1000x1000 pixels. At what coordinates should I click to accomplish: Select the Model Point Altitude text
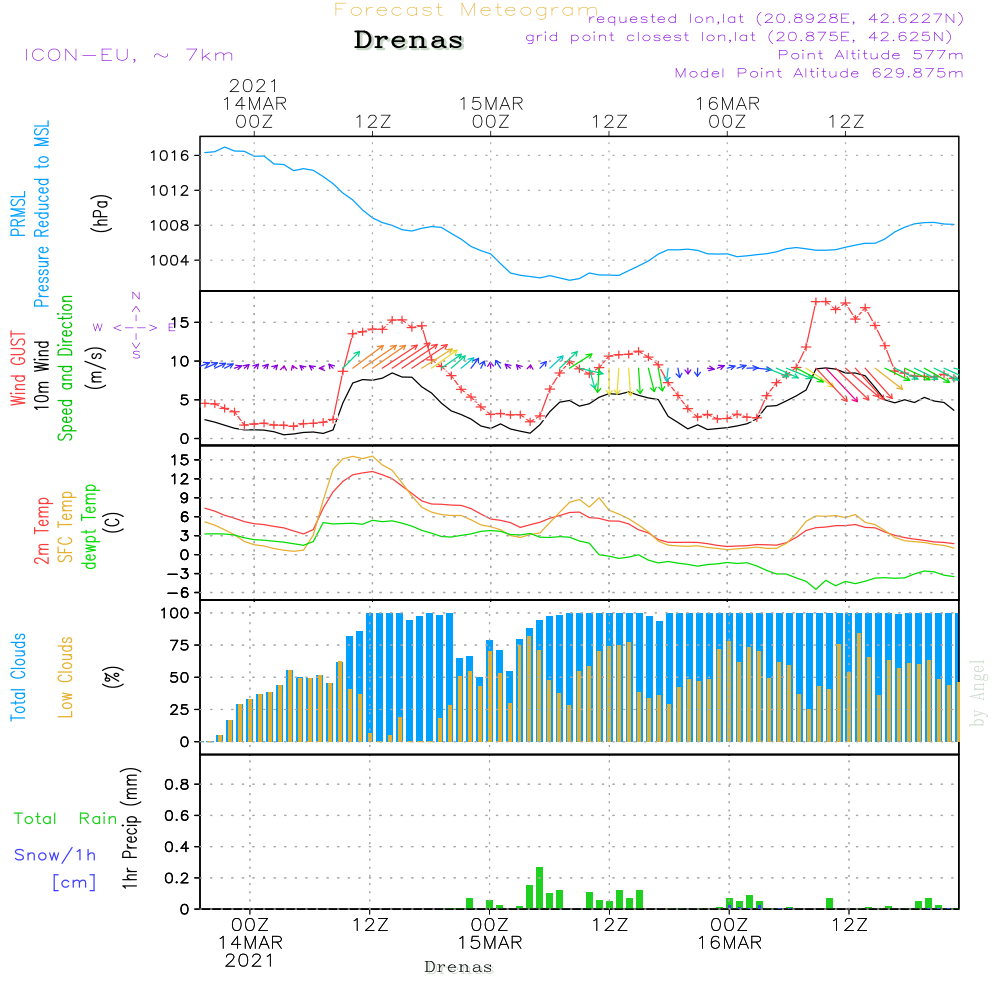tap(819, 73)
